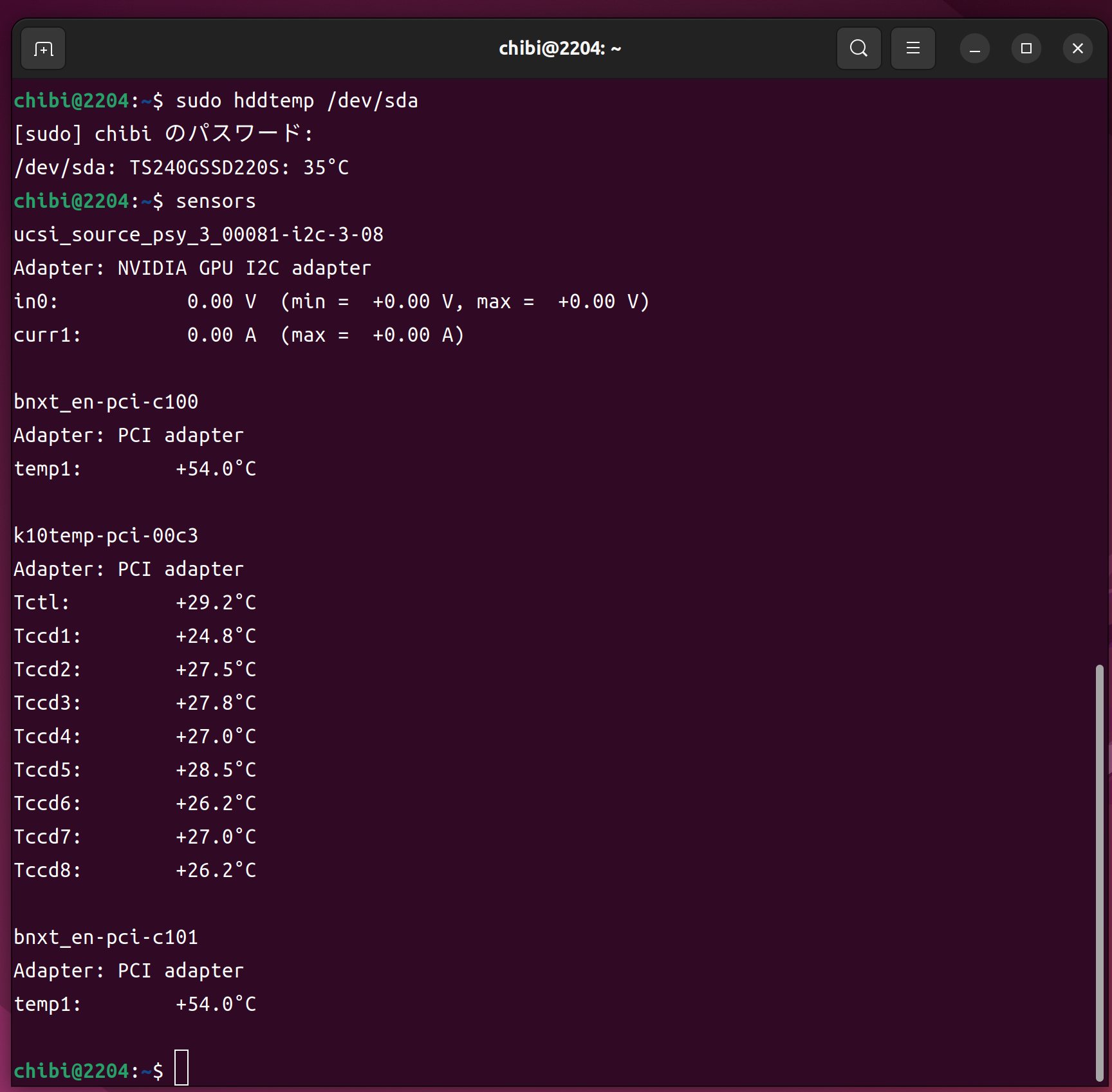Click the terminal search icon
This screenshot has width=1112, height=1092.
858,48
